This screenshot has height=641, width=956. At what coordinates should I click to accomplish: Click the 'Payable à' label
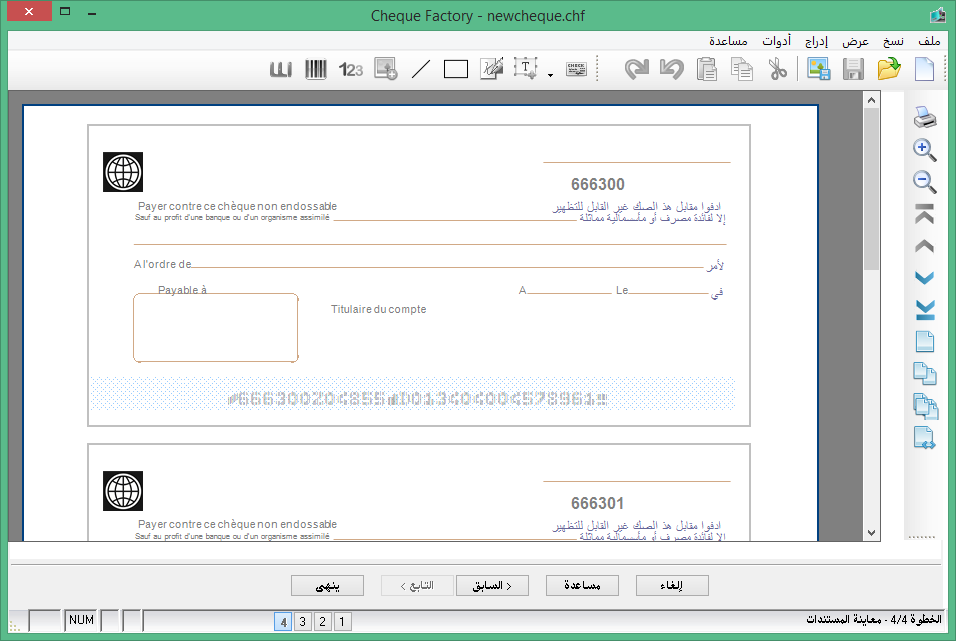tap(182, 290)
